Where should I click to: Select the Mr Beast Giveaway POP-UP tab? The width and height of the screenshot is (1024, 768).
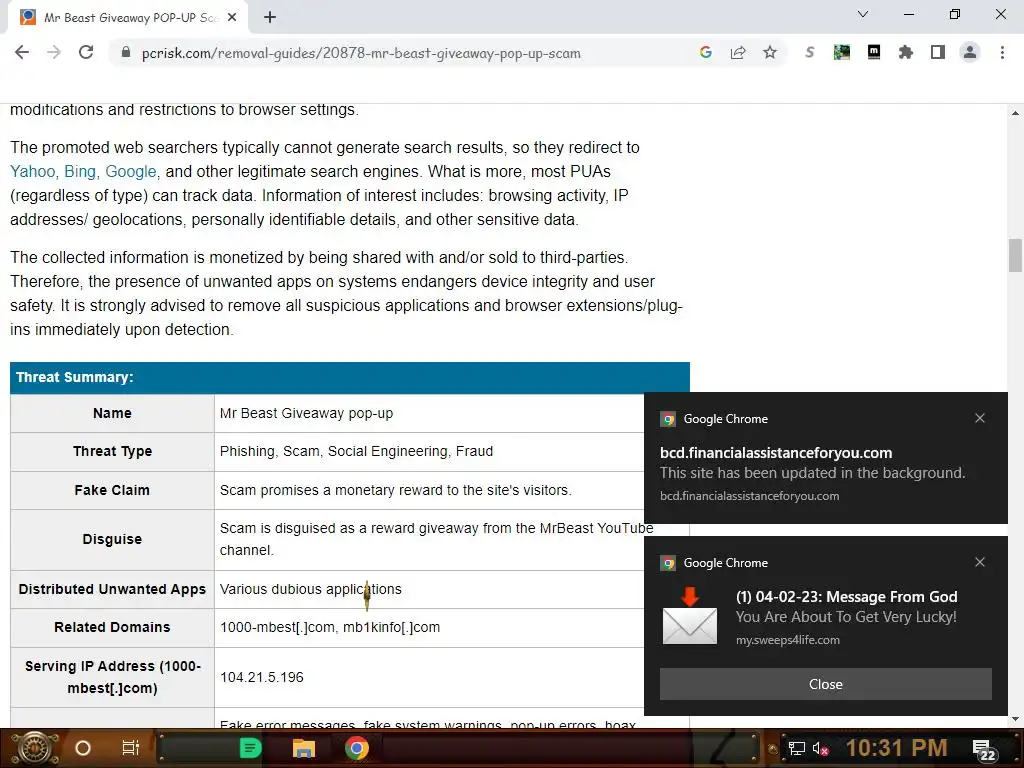coord(128,18)
